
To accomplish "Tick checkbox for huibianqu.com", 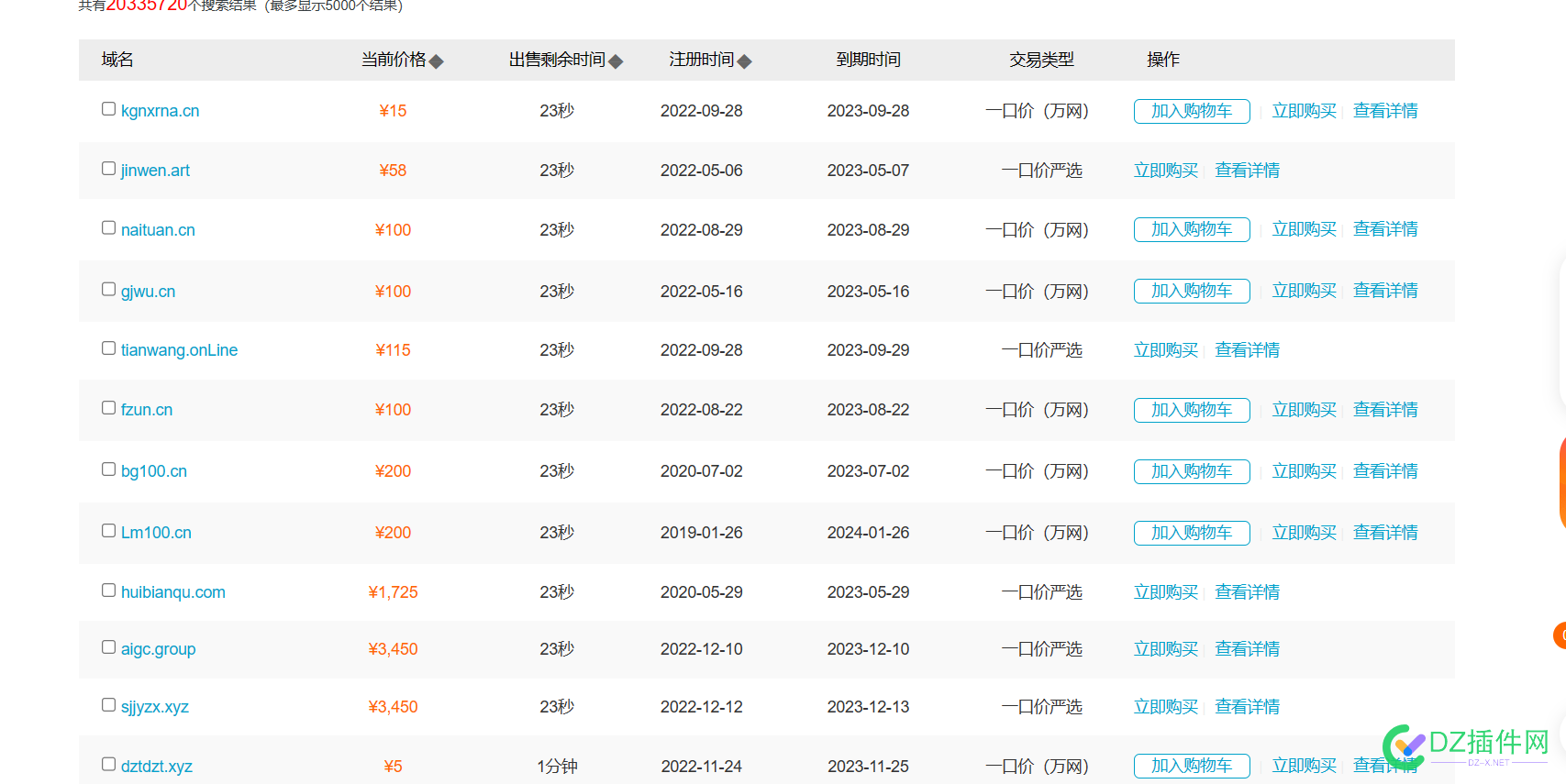I will tap(108, 591).
